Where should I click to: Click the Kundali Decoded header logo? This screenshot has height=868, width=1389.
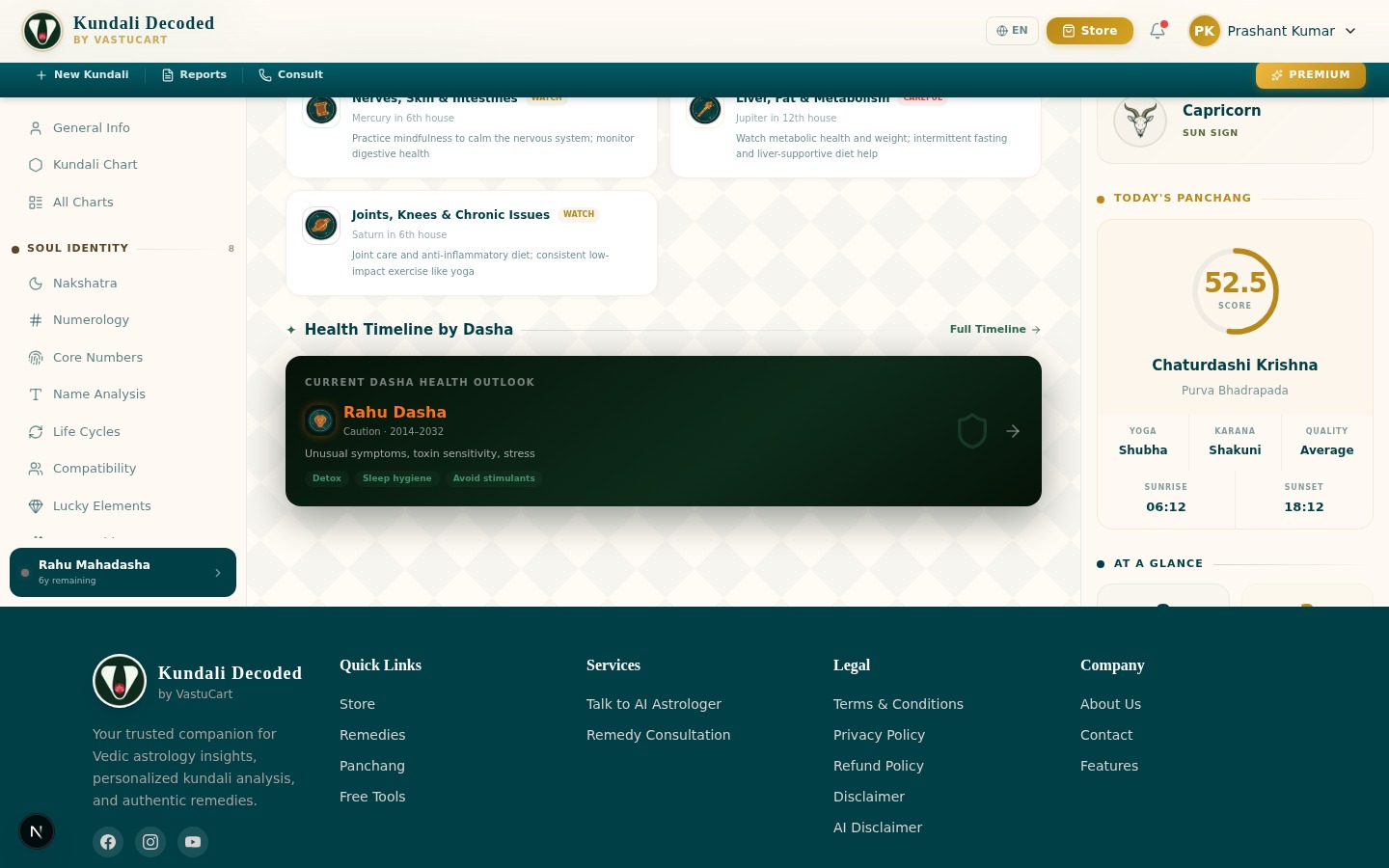[42, 31]
